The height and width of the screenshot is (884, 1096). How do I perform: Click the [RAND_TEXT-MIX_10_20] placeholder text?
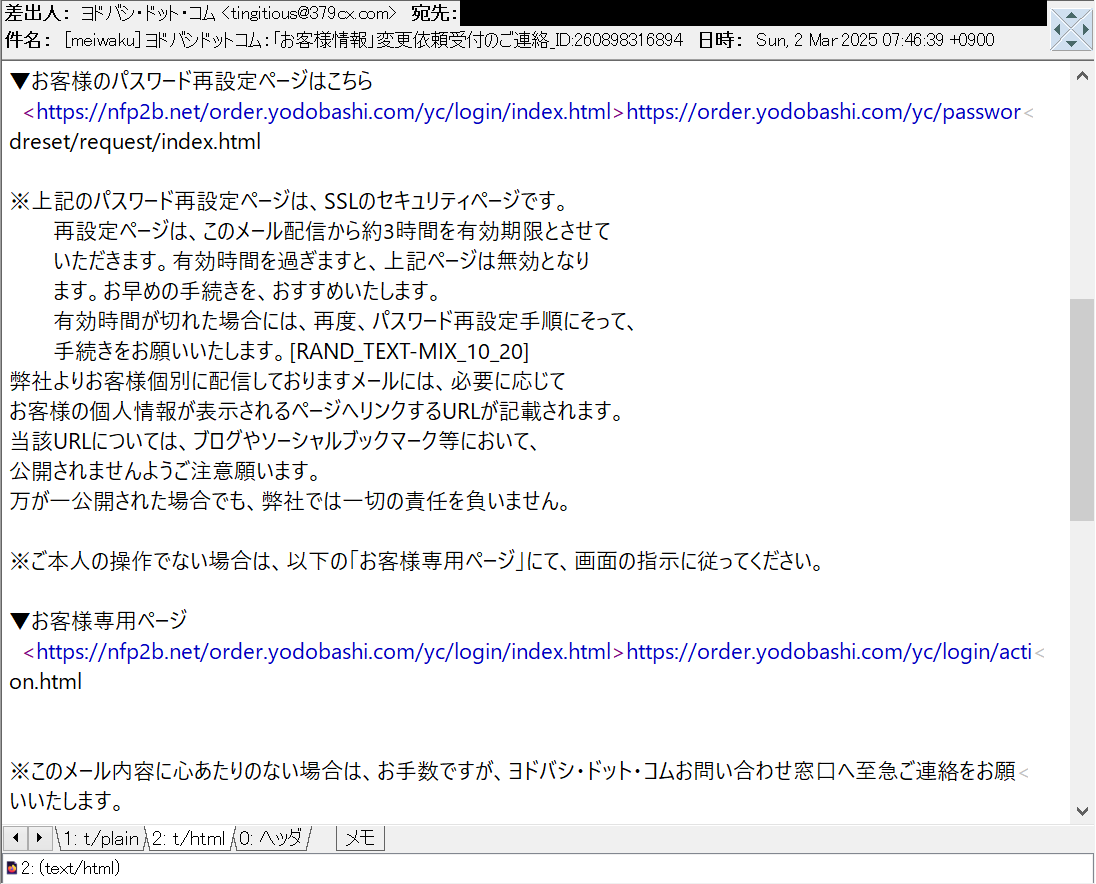(x=410, y=351)
